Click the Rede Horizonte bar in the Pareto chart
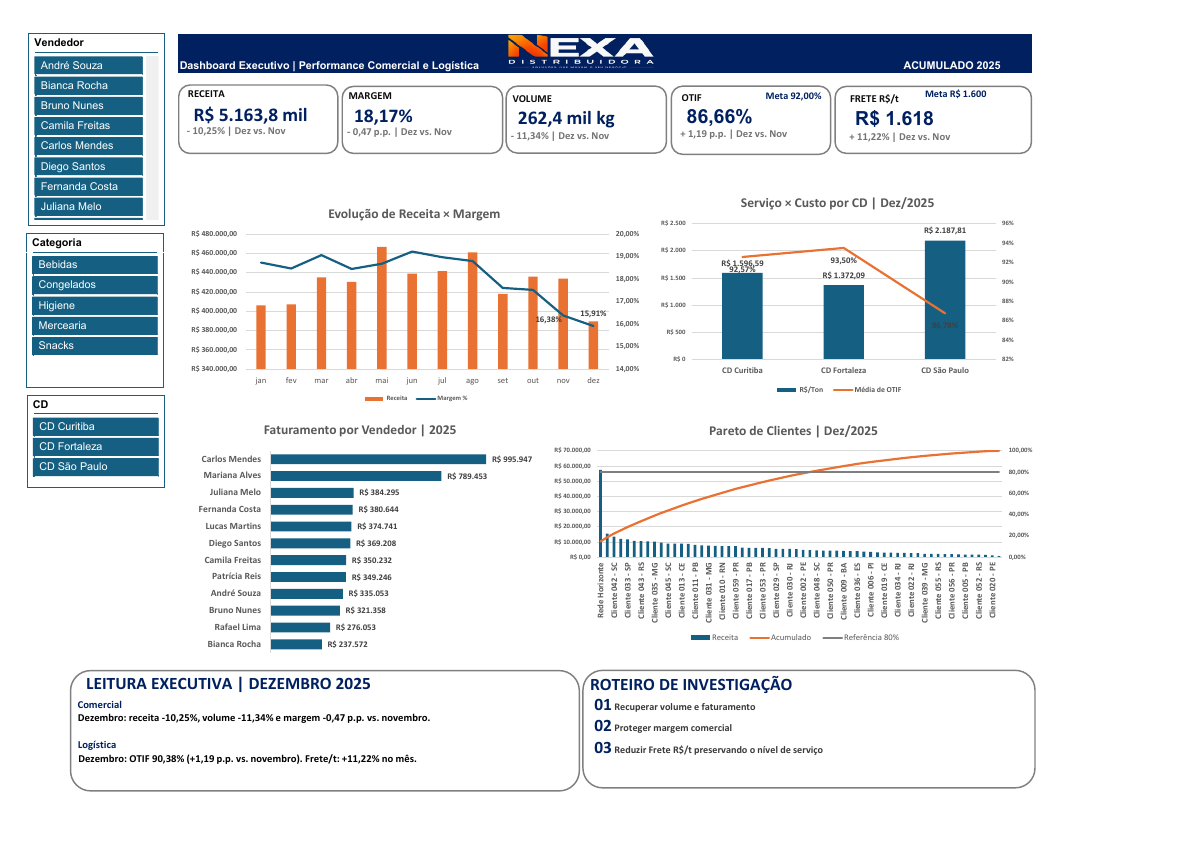Screen dimensions: 1200x849 tap(601, 512)
